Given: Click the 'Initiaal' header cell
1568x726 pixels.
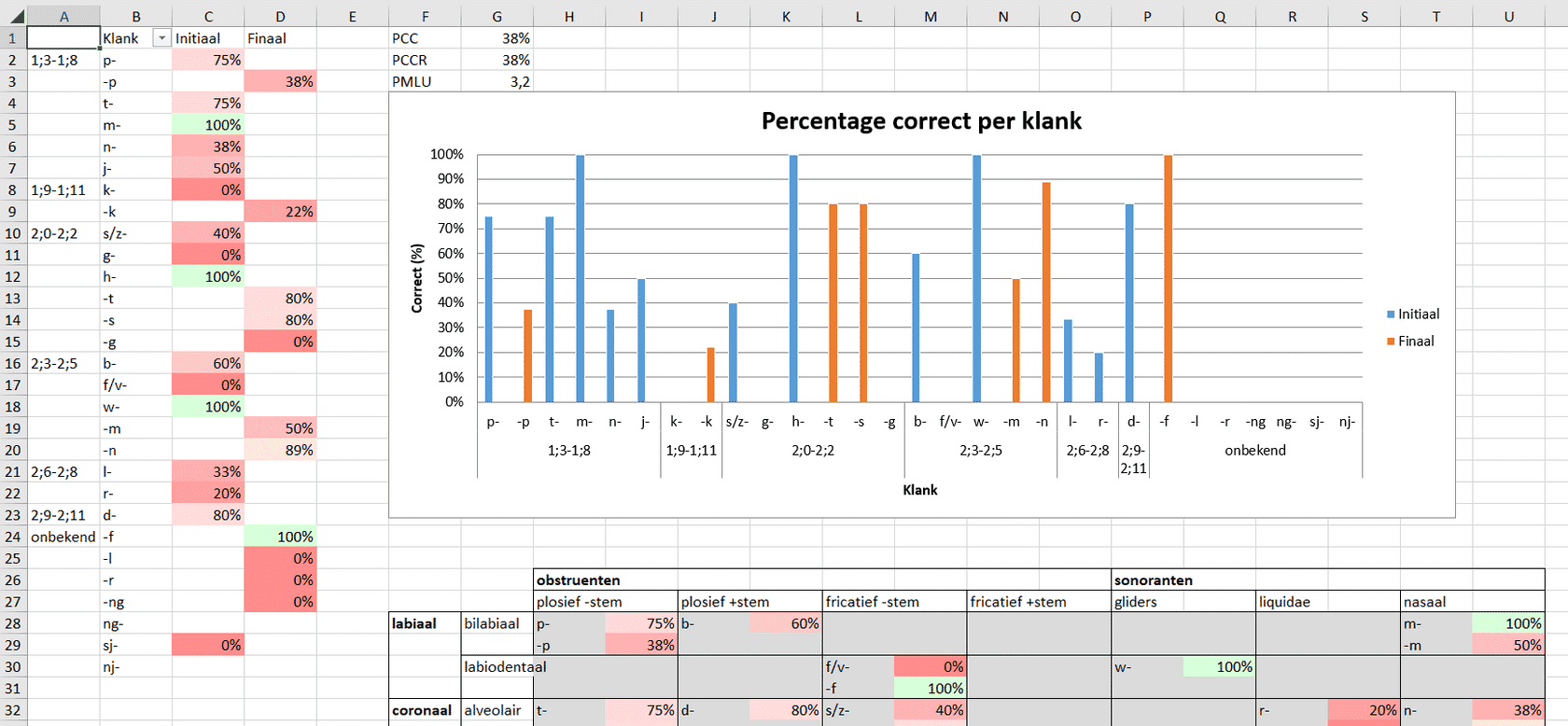Looking at the screenshot, I should tap(208, 38).
